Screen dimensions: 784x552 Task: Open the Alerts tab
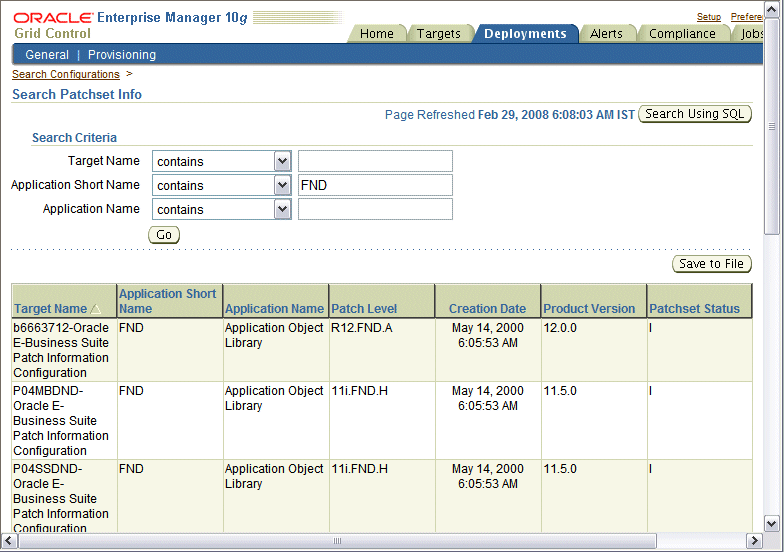[x=606, y=34]
